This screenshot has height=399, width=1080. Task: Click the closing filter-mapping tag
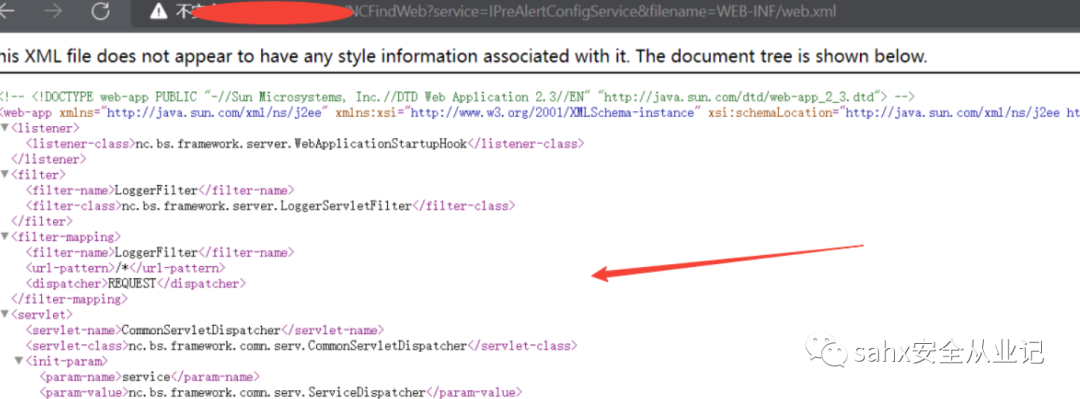[x=70, y=299]
